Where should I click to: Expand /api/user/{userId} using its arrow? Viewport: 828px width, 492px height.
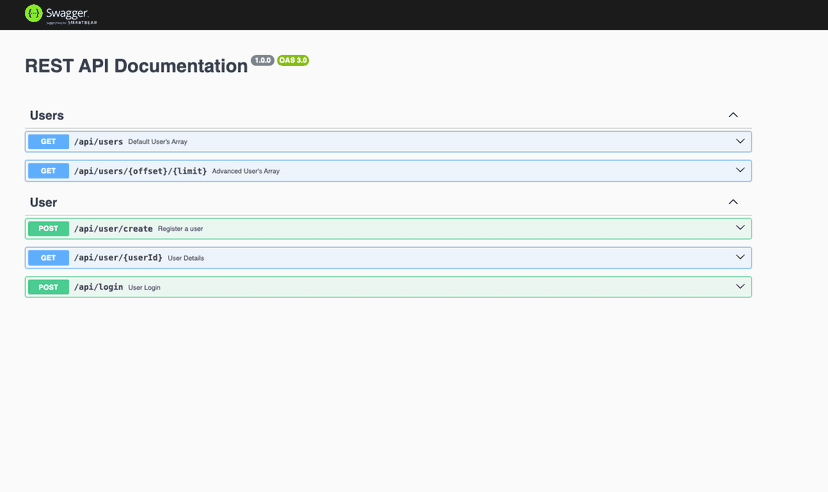(x=740, y=258)
